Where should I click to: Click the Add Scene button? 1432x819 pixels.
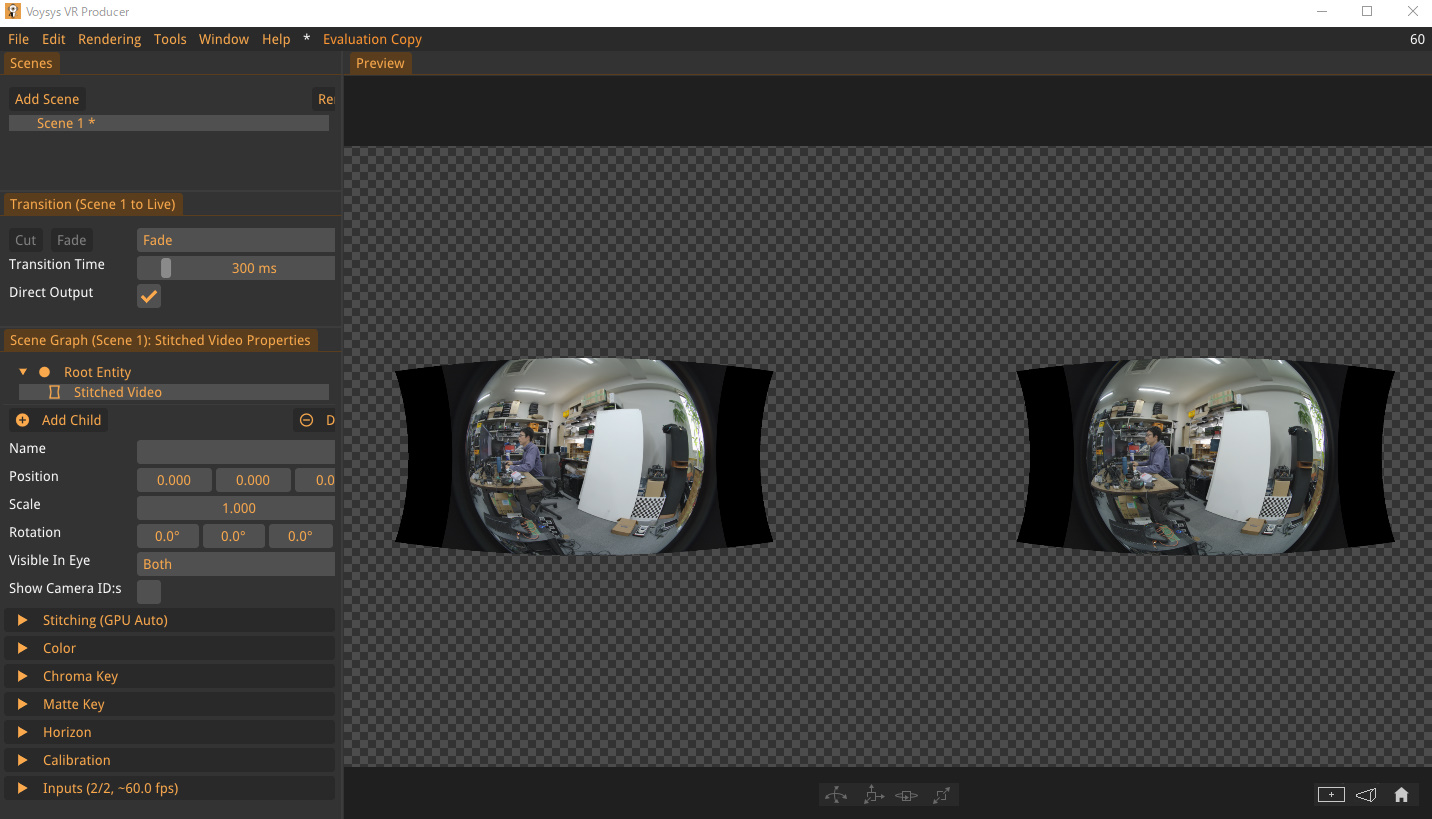point(47,99)
